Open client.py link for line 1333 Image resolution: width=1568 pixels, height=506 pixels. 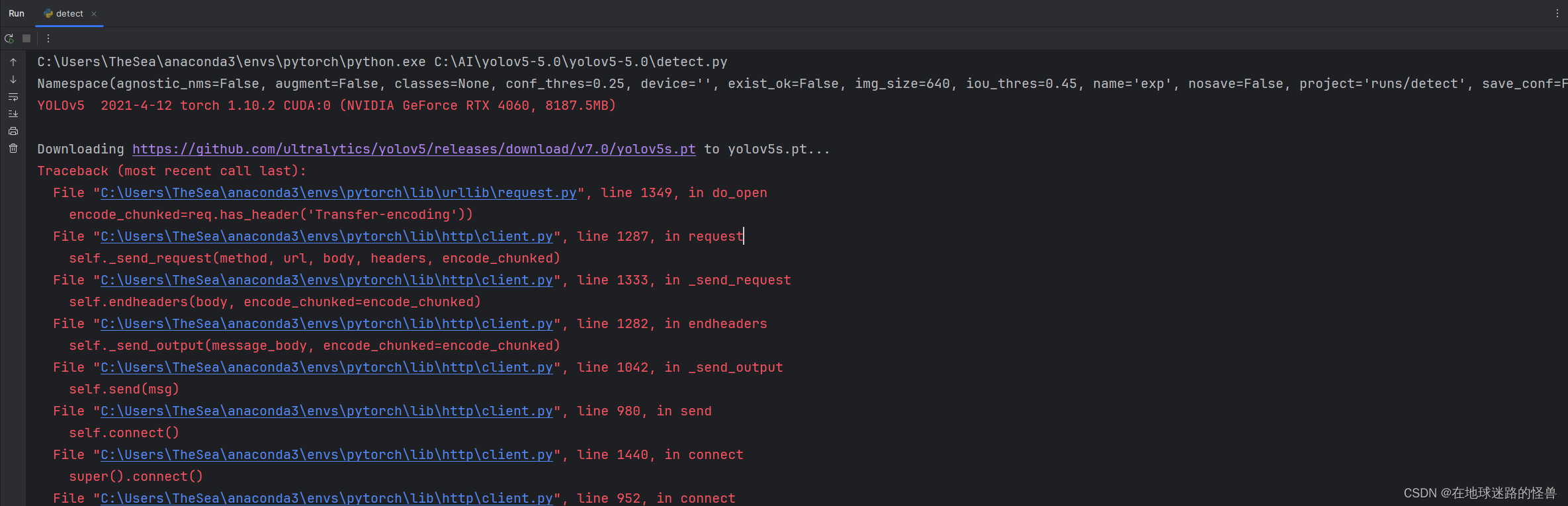pos(327,280)
